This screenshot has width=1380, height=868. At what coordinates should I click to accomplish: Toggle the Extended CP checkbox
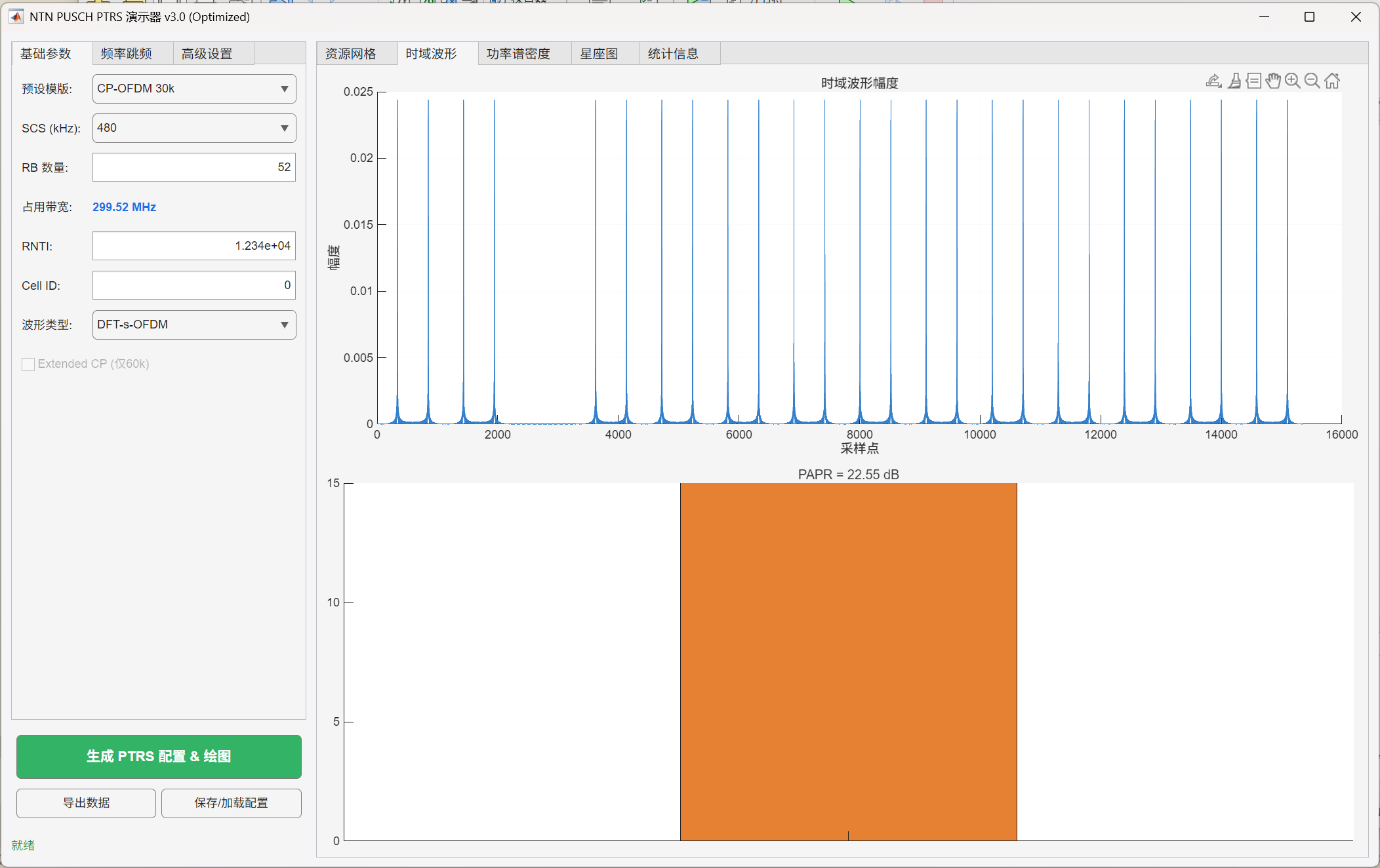point(28,364)
